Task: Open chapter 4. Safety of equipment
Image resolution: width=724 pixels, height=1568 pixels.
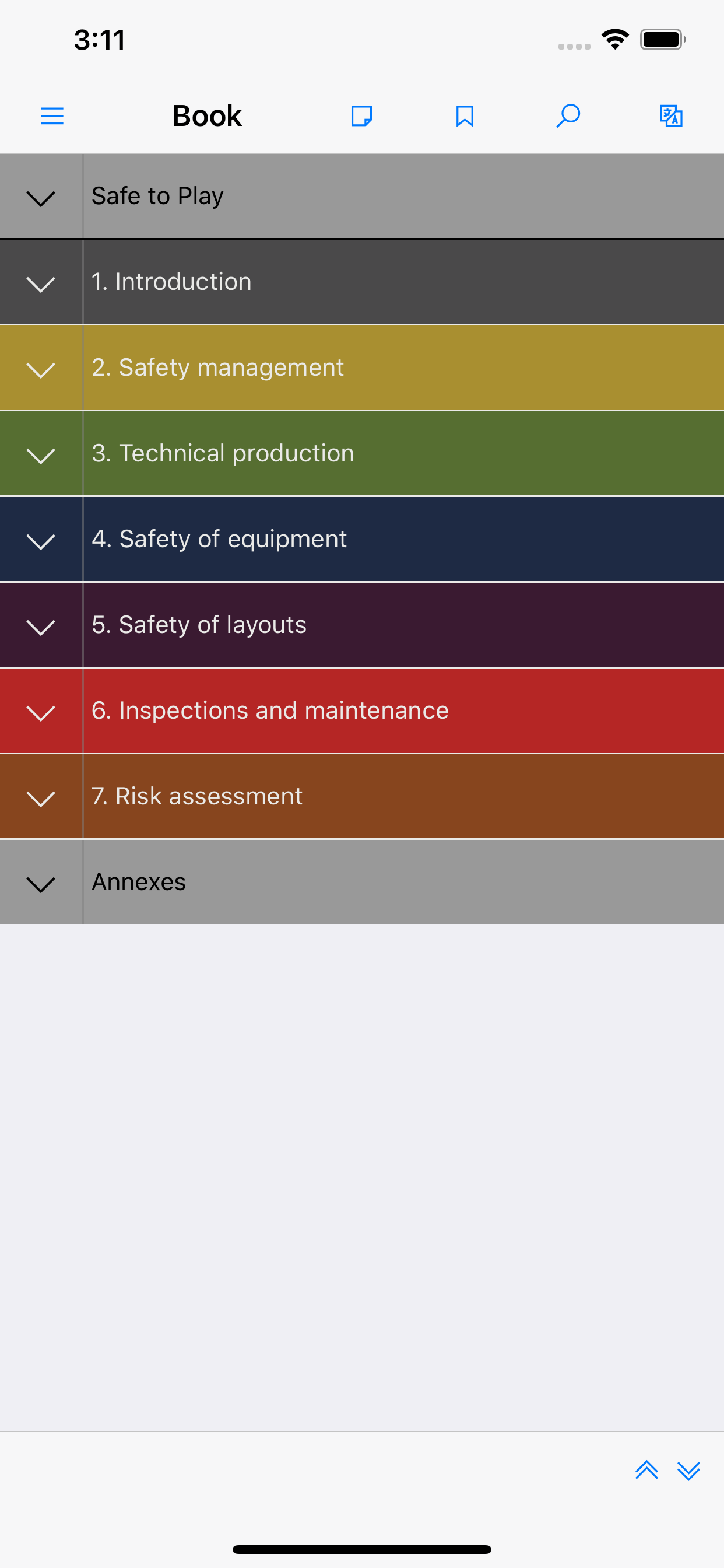Action: pos(219,540)
